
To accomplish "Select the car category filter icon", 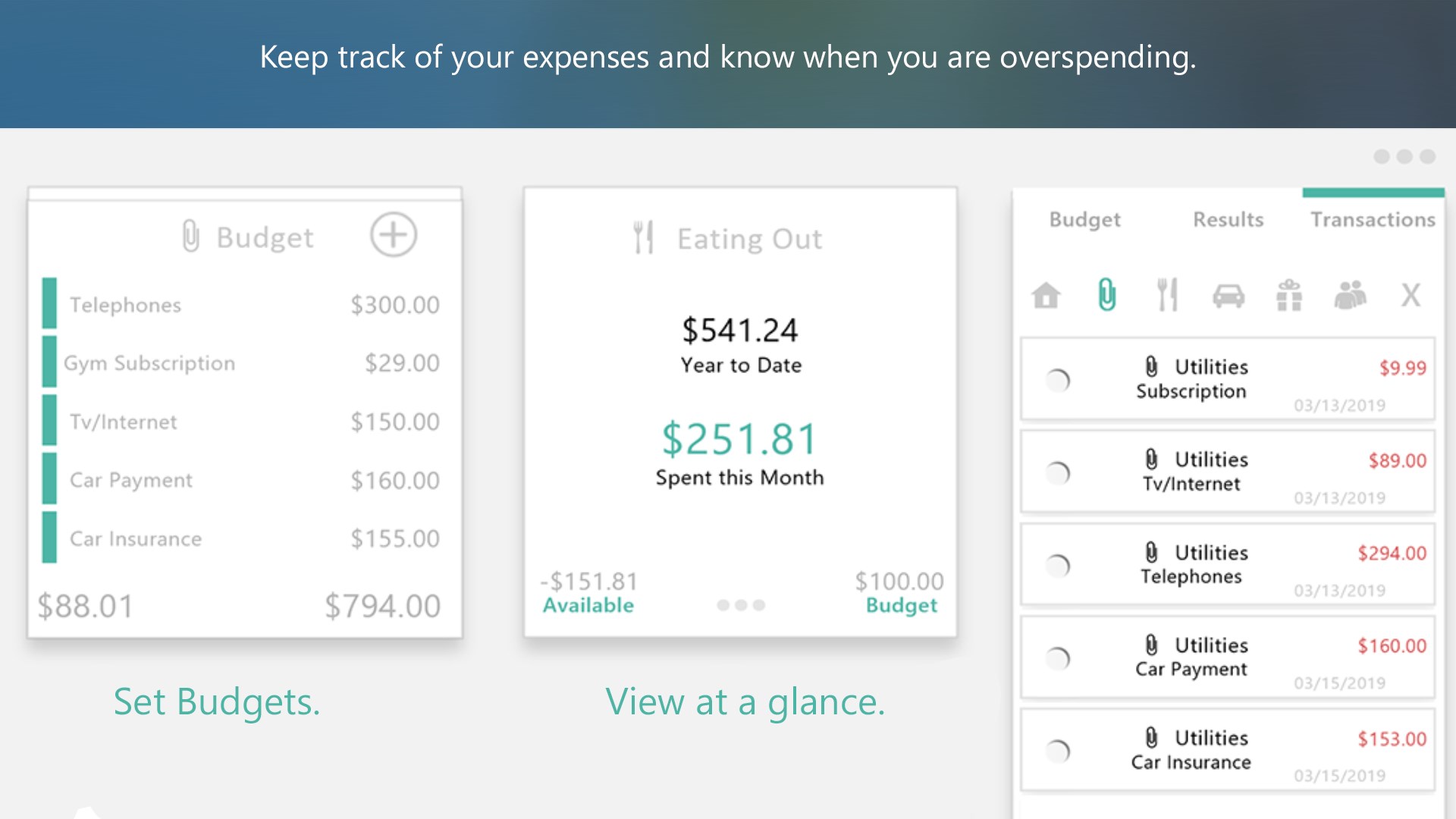I will coord(1228,295).
